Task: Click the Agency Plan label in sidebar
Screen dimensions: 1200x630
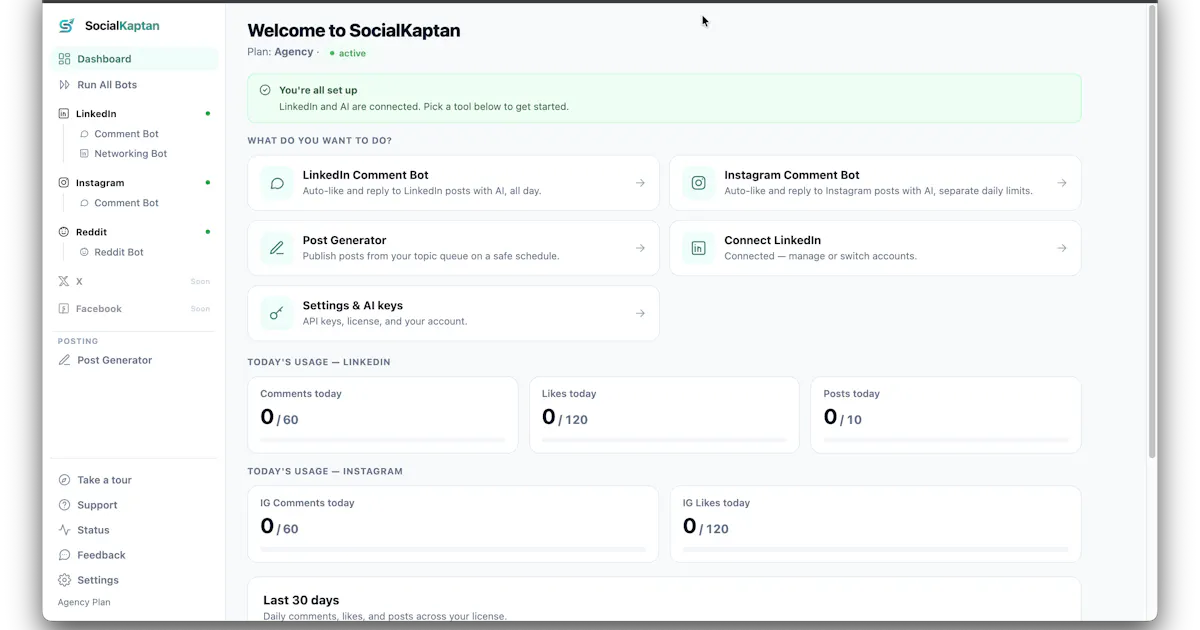Action: point(84,602)
